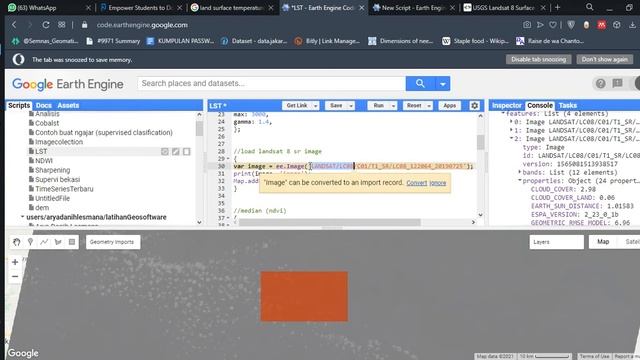Switch to Inspector tab
This screenshot has height=360, width=640.
507,105
